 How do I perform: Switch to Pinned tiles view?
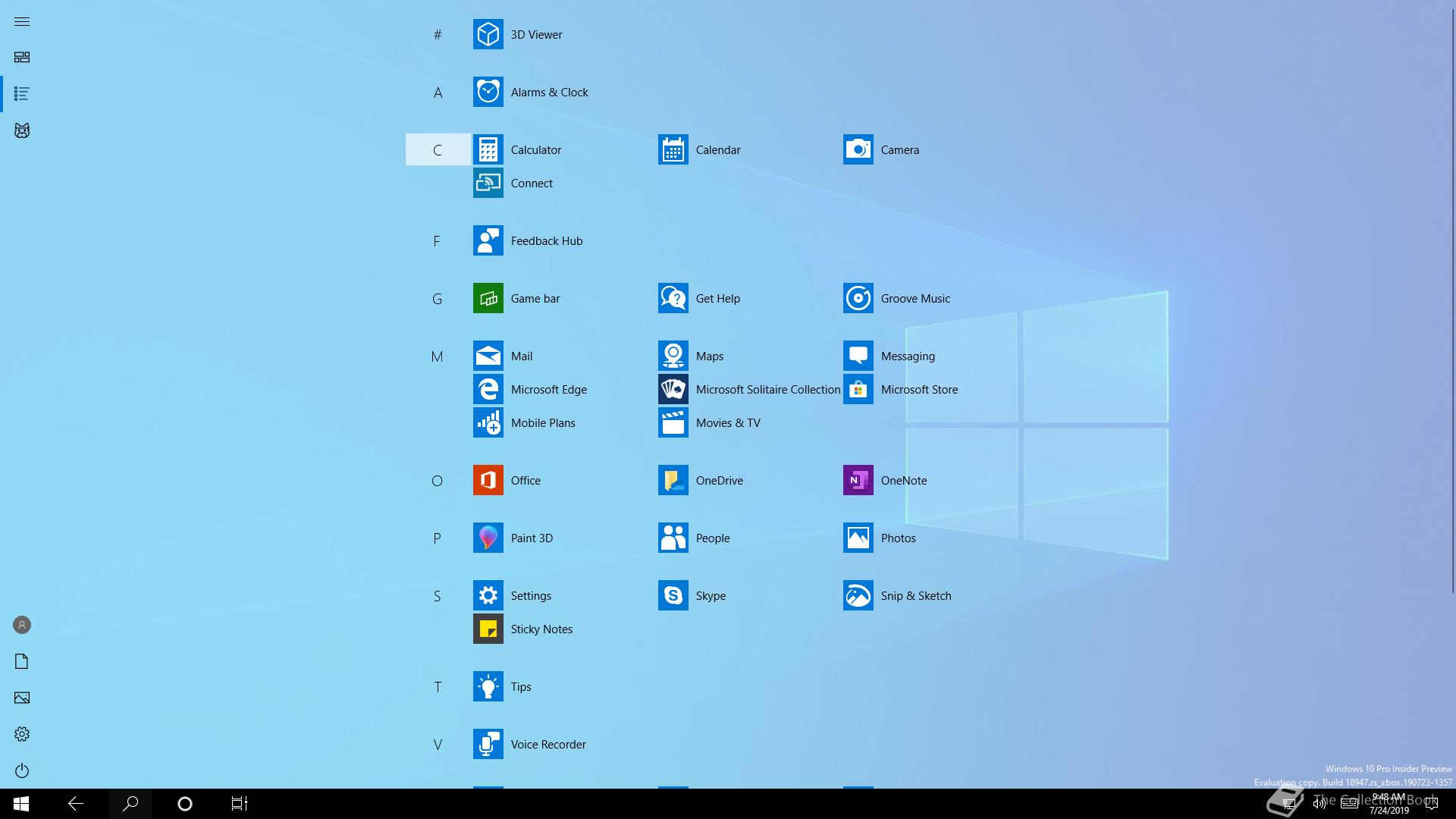[x=22, y=57]
